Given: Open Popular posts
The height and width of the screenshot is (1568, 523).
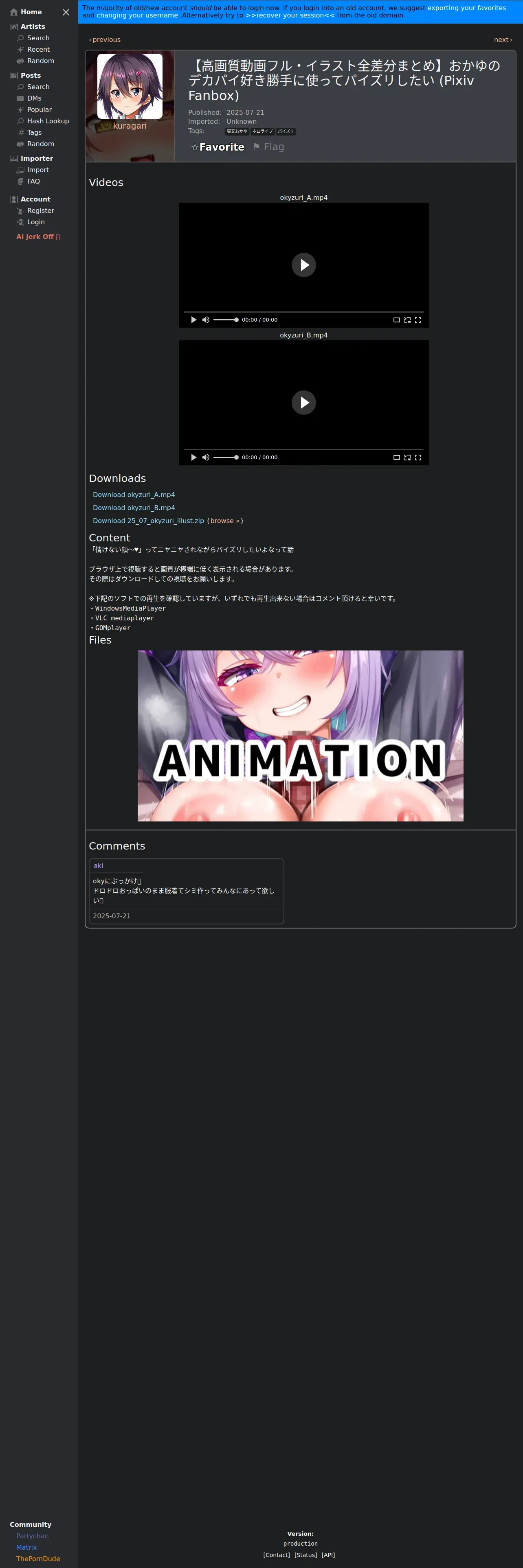Looking at the screenshot, I should (34, 109).
